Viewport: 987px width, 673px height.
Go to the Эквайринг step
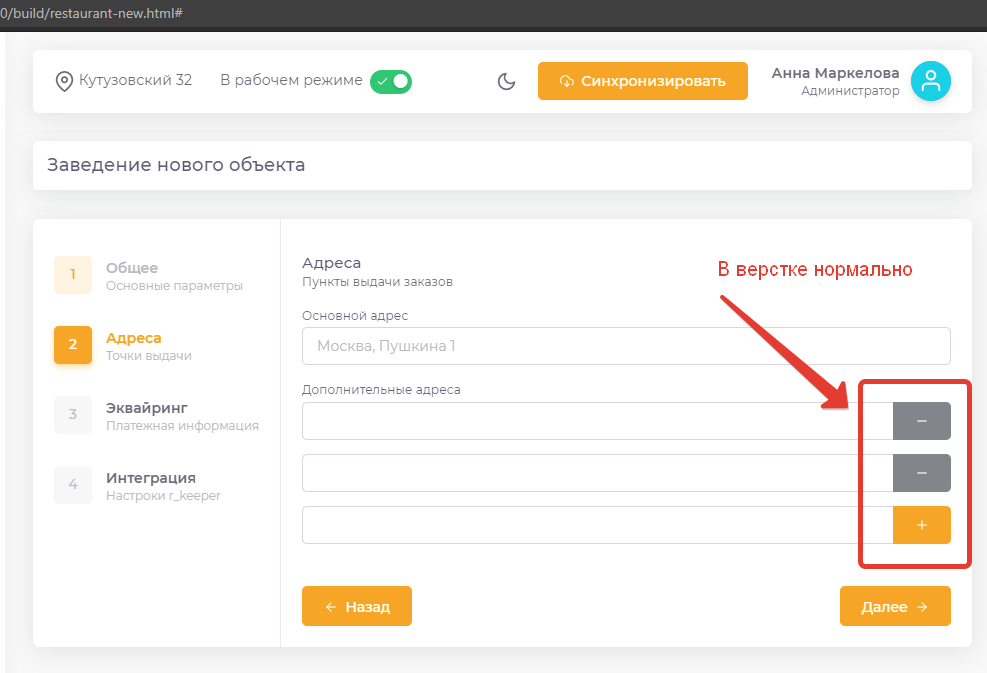pyautogui.click(x=147, y=408)
